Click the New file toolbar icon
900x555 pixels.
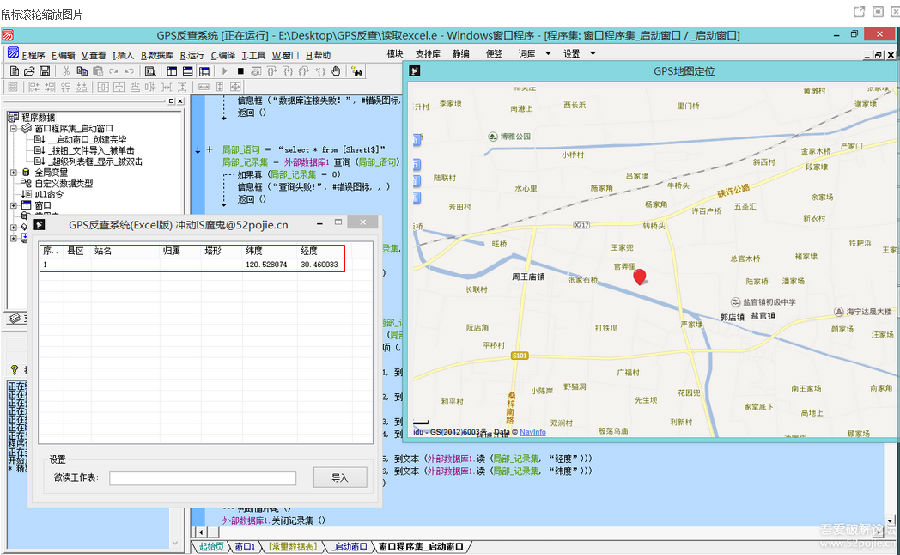point(13,72)
